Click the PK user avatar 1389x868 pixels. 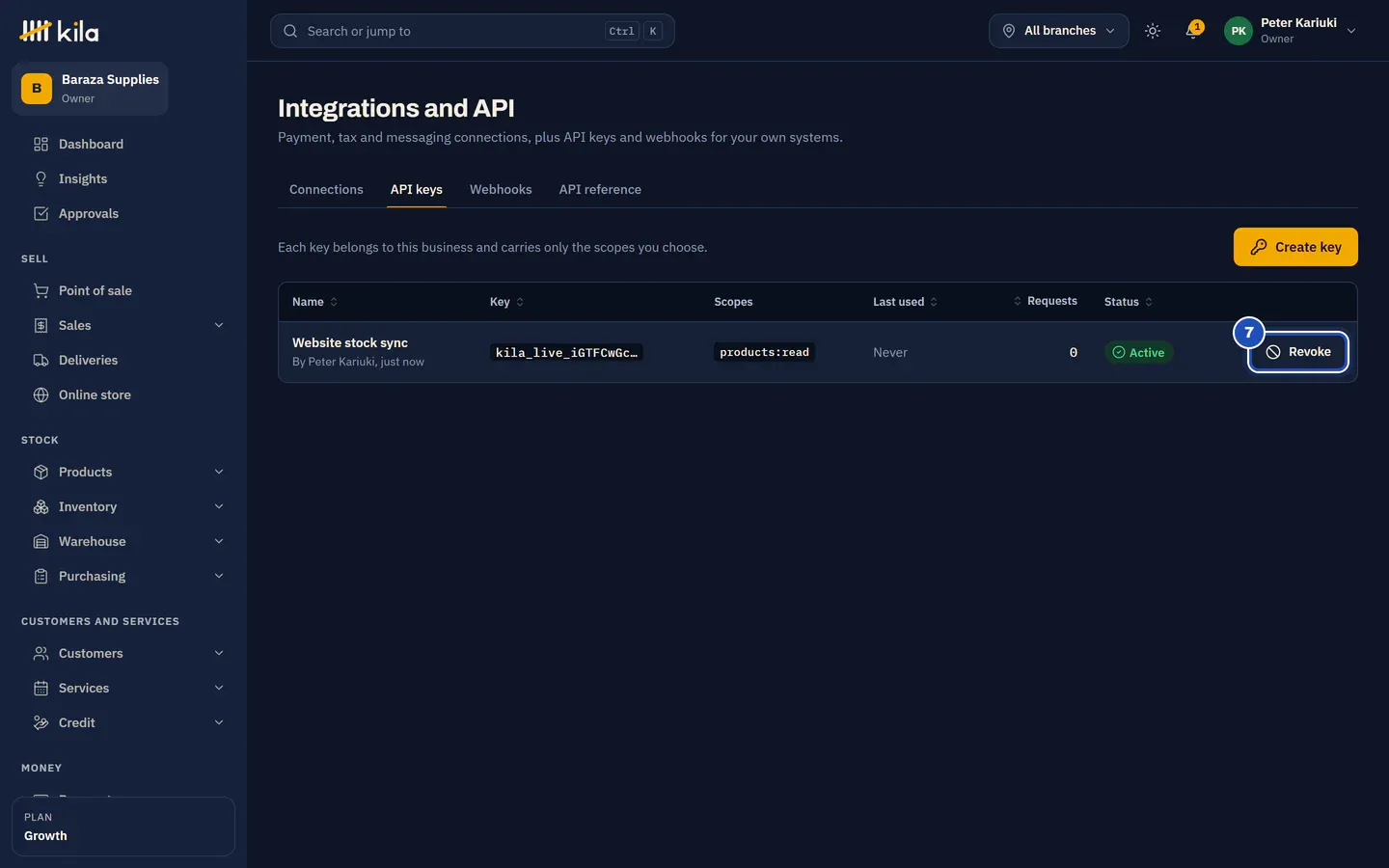(1238, 31)
